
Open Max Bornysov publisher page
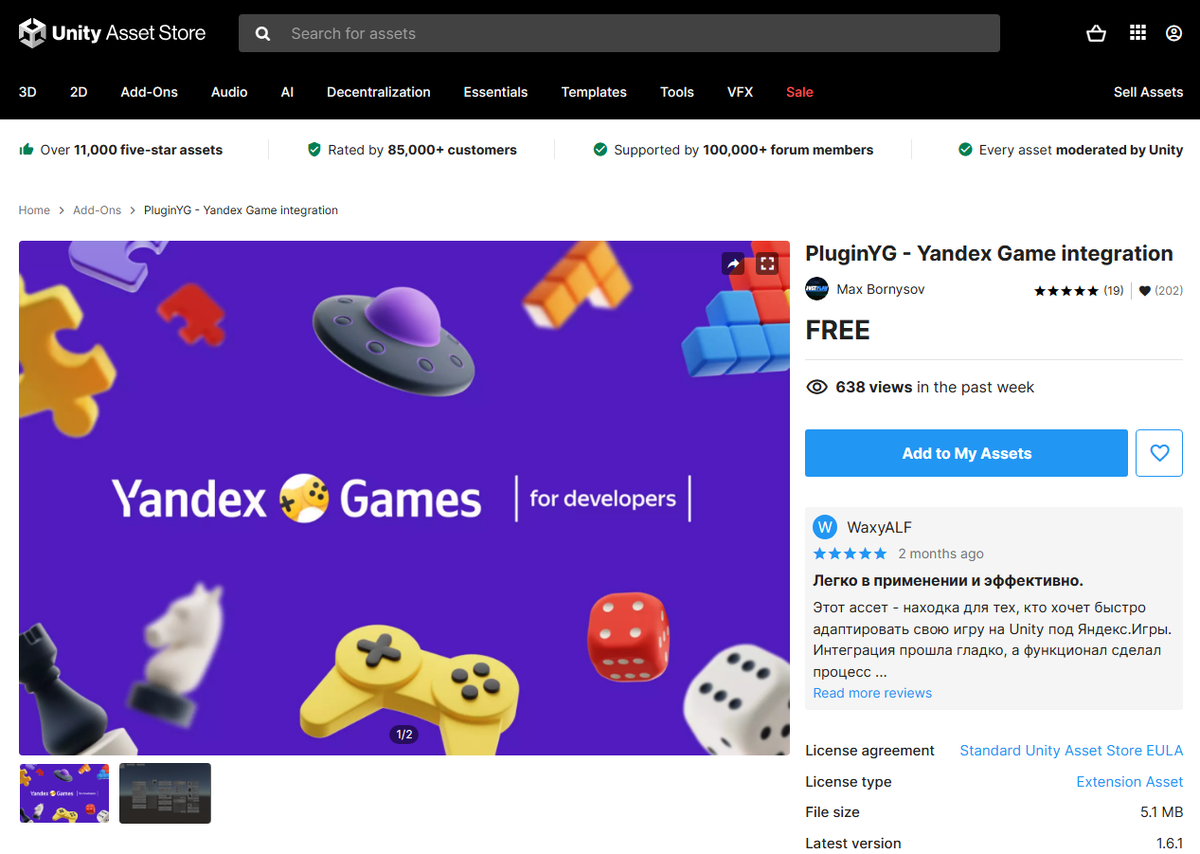coord(880,289)
